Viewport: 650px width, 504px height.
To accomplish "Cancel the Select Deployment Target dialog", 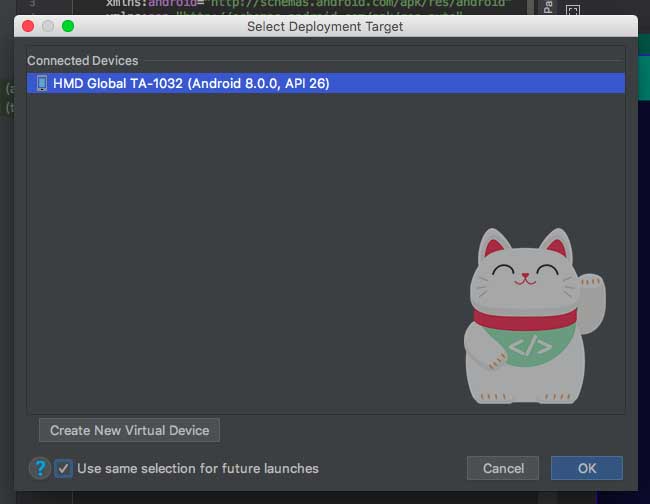I will click(x=503, y=468).
